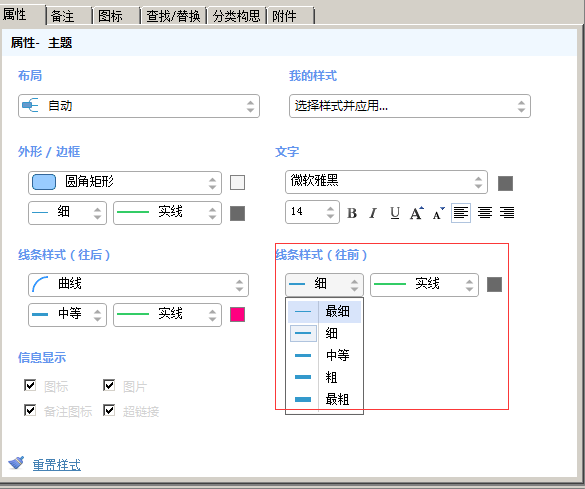Open the border thickness 细 dropdown

tap(68, 213)
